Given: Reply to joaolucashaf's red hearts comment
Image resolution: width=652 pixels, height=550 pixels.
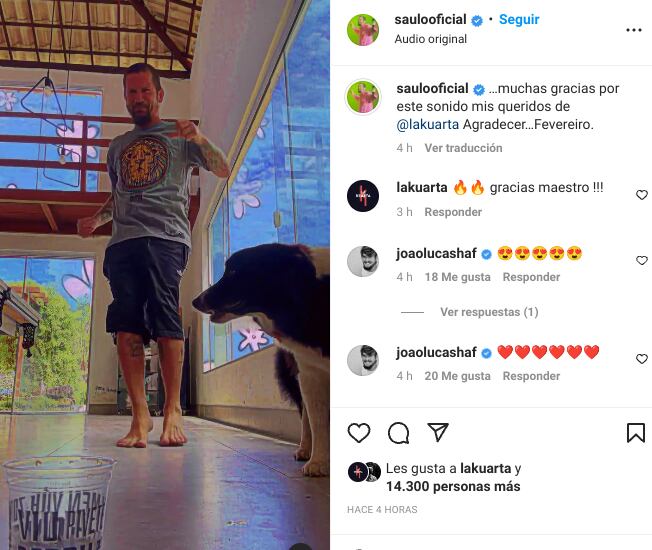Looking at the screenshot, I should coord(531,376).
